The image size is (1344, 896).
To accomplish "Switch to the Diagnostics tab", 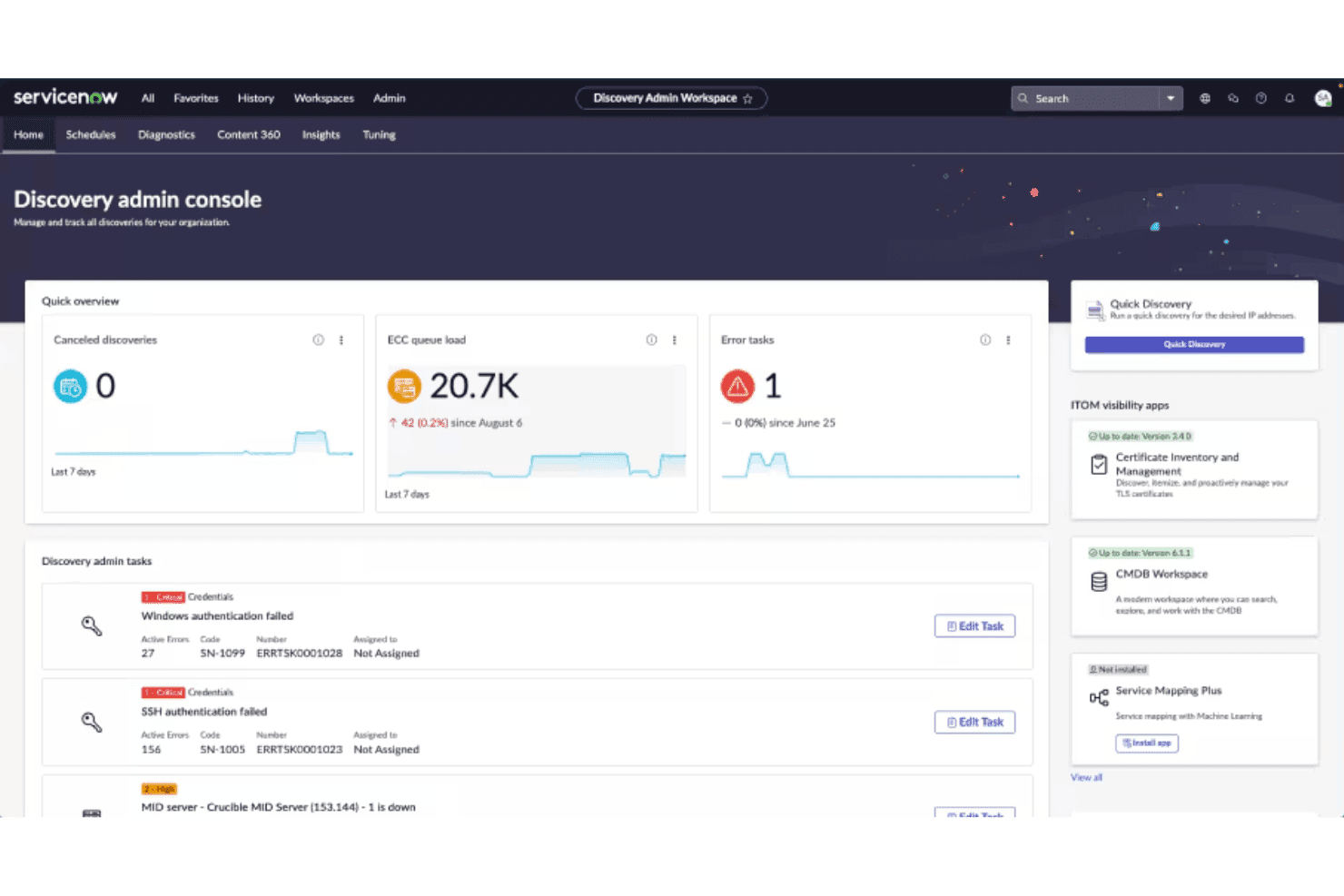I will point(166,134).
